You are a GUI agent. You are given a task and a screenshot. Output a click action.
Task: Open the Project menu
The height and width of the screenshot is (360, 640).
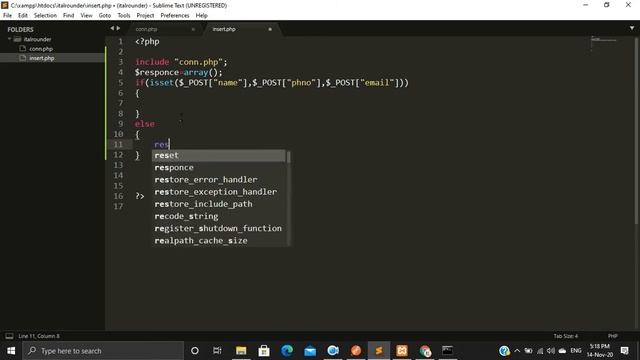[x=145, y=16]
